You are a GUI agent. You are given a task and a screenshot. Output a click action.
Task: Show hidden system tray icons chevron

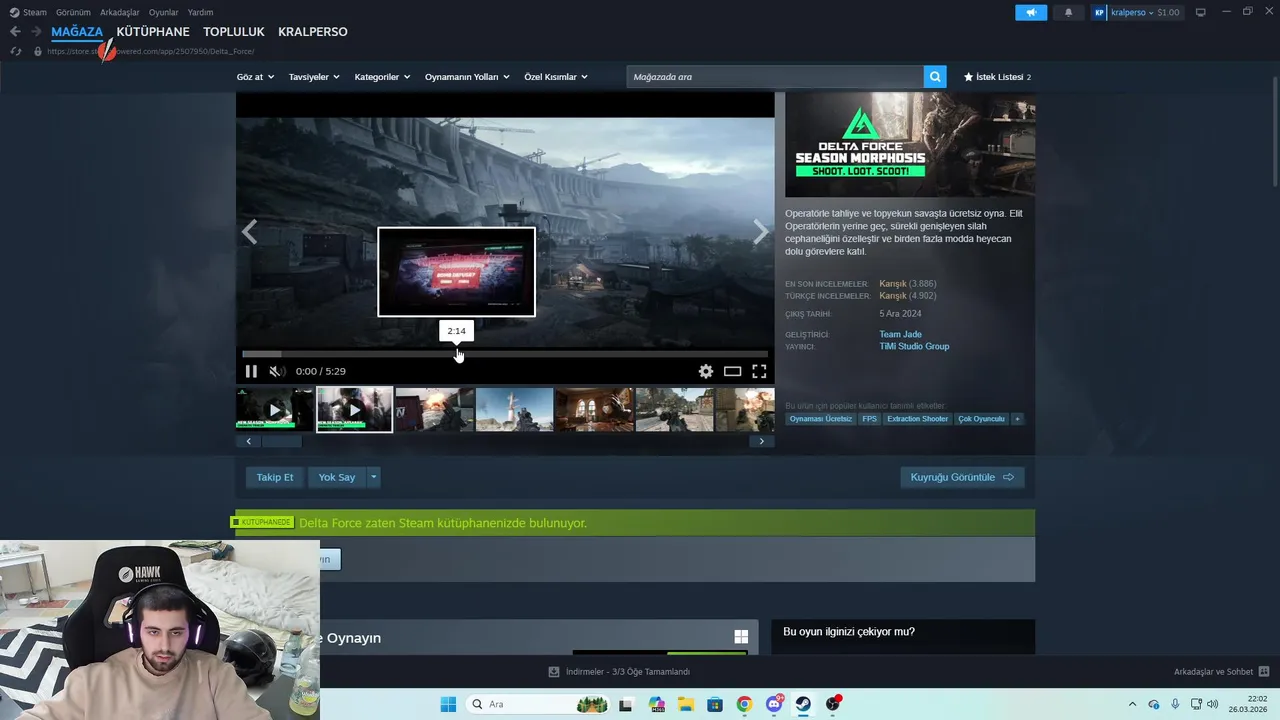pyautogui.click(x=1132, y=704)
